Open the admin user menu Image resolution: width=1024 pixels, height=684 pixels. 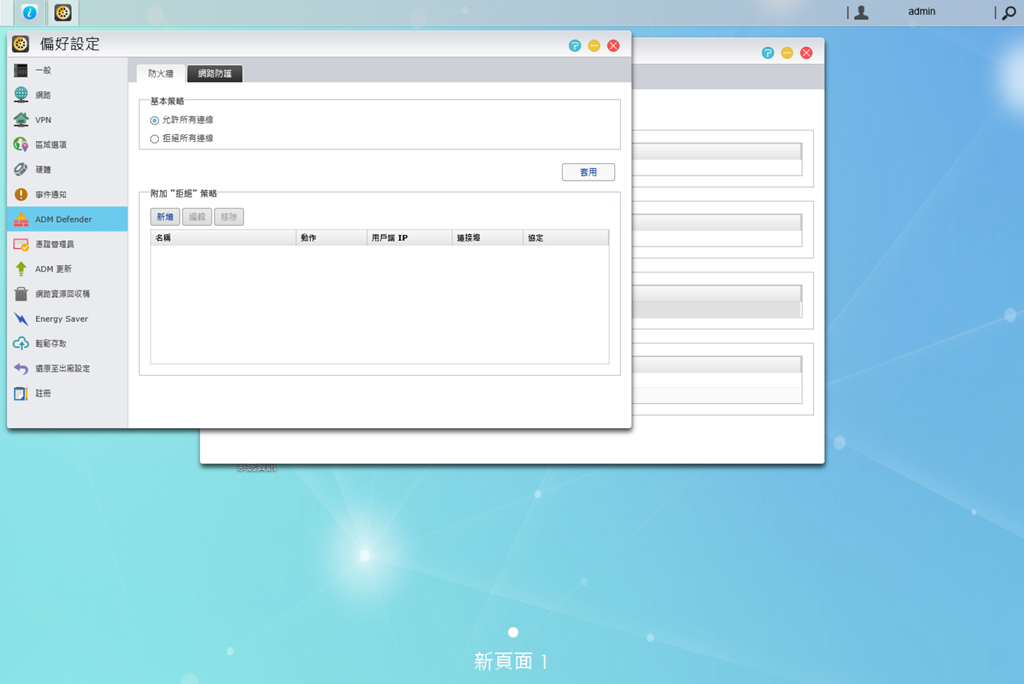point(921,11)
